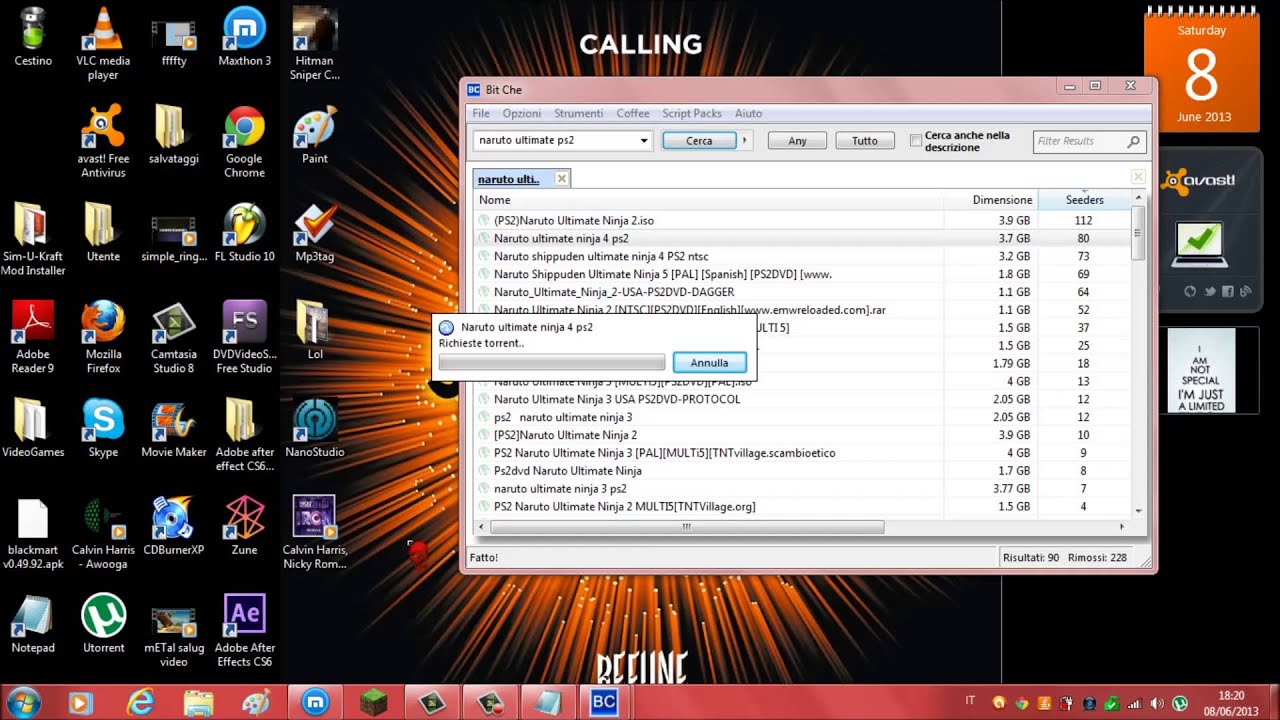Screen dimensions: 1280x720
Task: Select PS2 Naruto Ultimate Ninja 2 MULTI5[TNTVillage.org]
Action: tap(803, 507)
